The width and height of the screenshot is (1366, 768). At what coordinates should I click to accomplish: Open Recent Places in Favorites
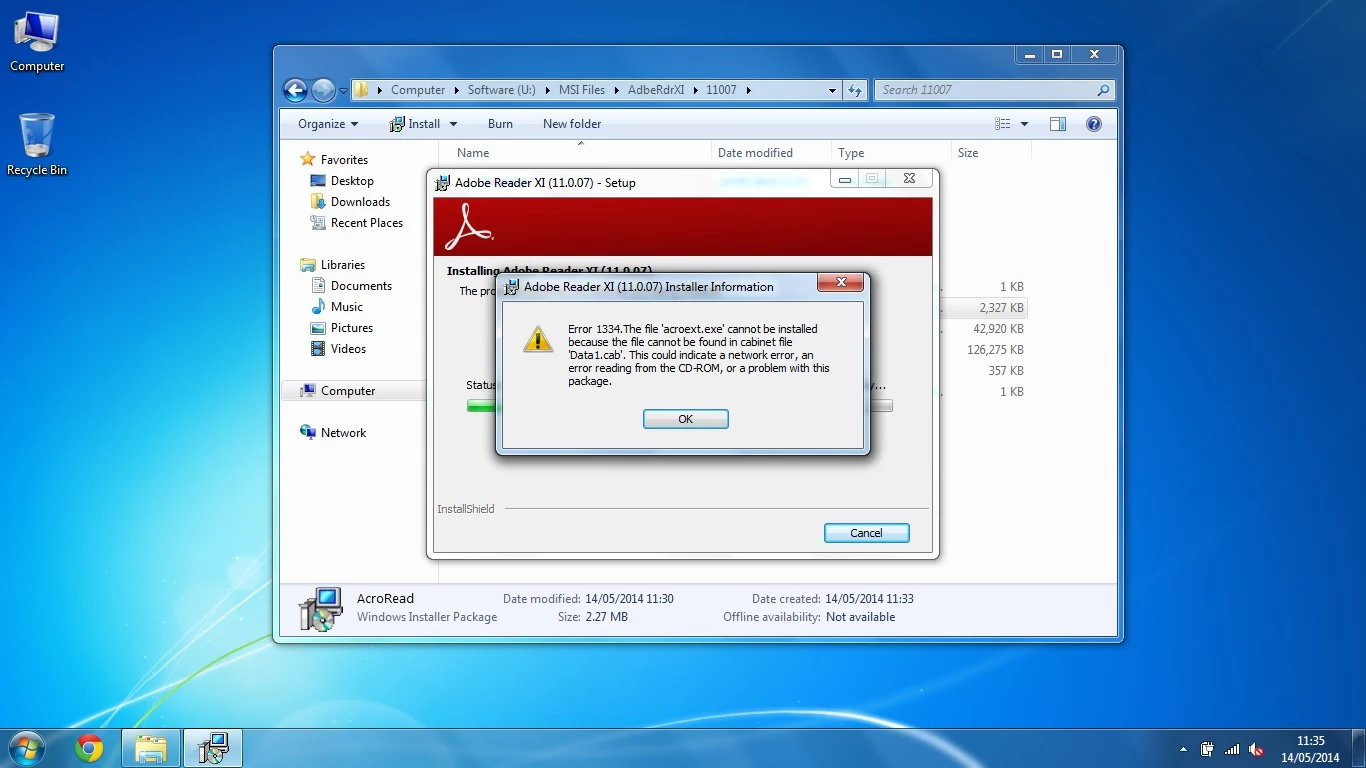(x=366, y=223)
